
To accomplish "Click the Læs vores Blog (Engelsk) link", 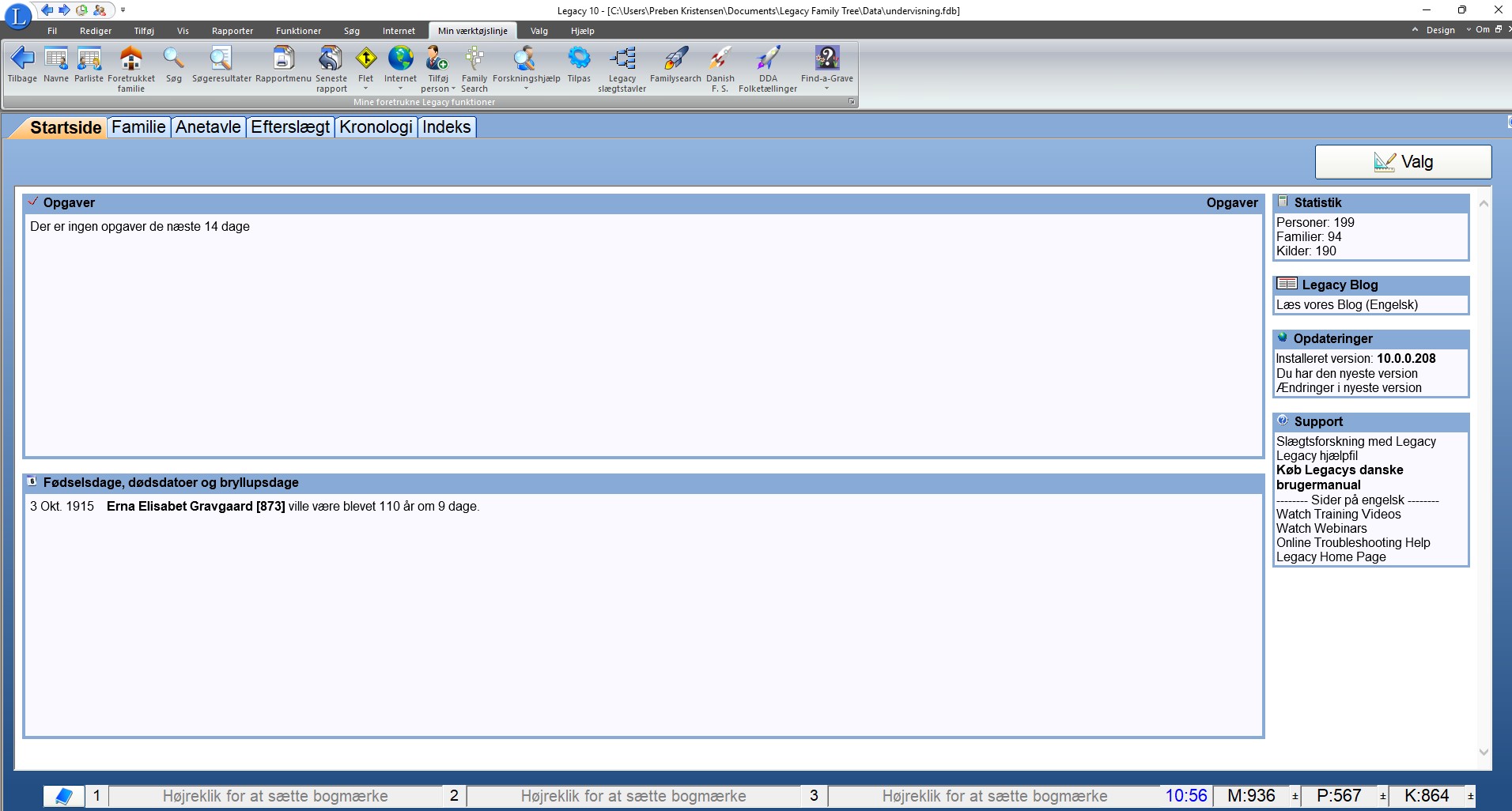I will coord(1347,305).
